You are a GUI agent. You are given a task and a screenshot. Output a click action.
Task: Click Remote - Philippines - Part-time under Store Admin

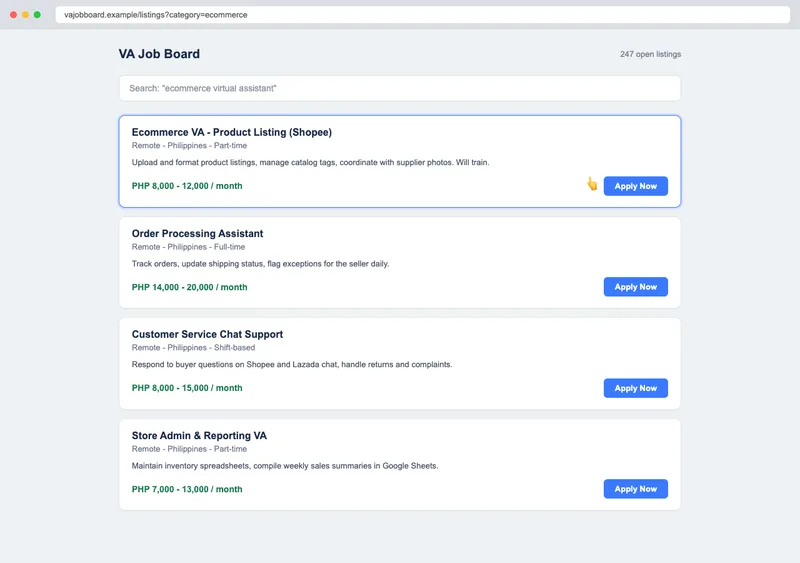pyautogui.click(x=189, y=449)
